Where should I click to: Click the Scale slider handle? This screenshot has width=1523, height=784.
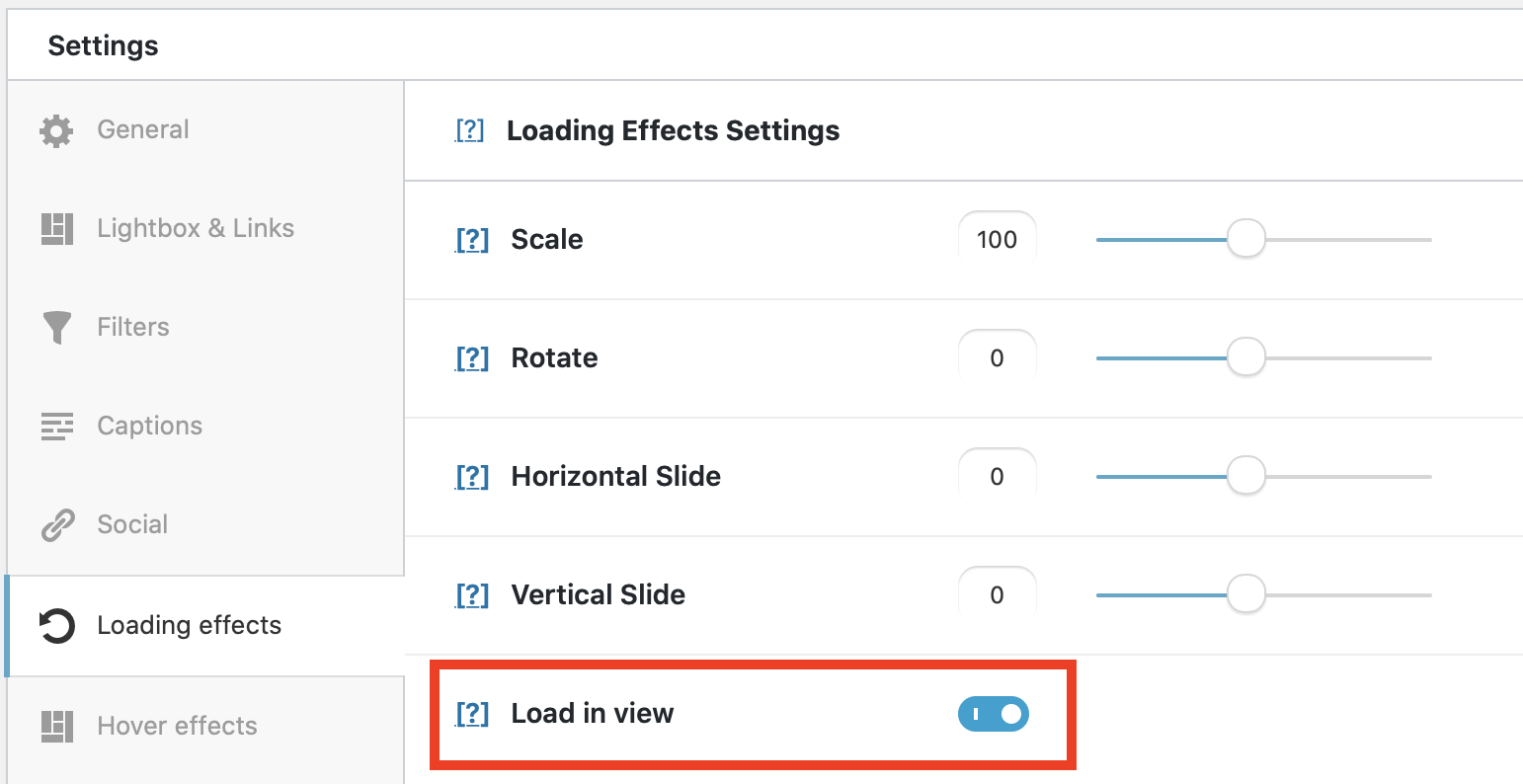[1245, 239]
